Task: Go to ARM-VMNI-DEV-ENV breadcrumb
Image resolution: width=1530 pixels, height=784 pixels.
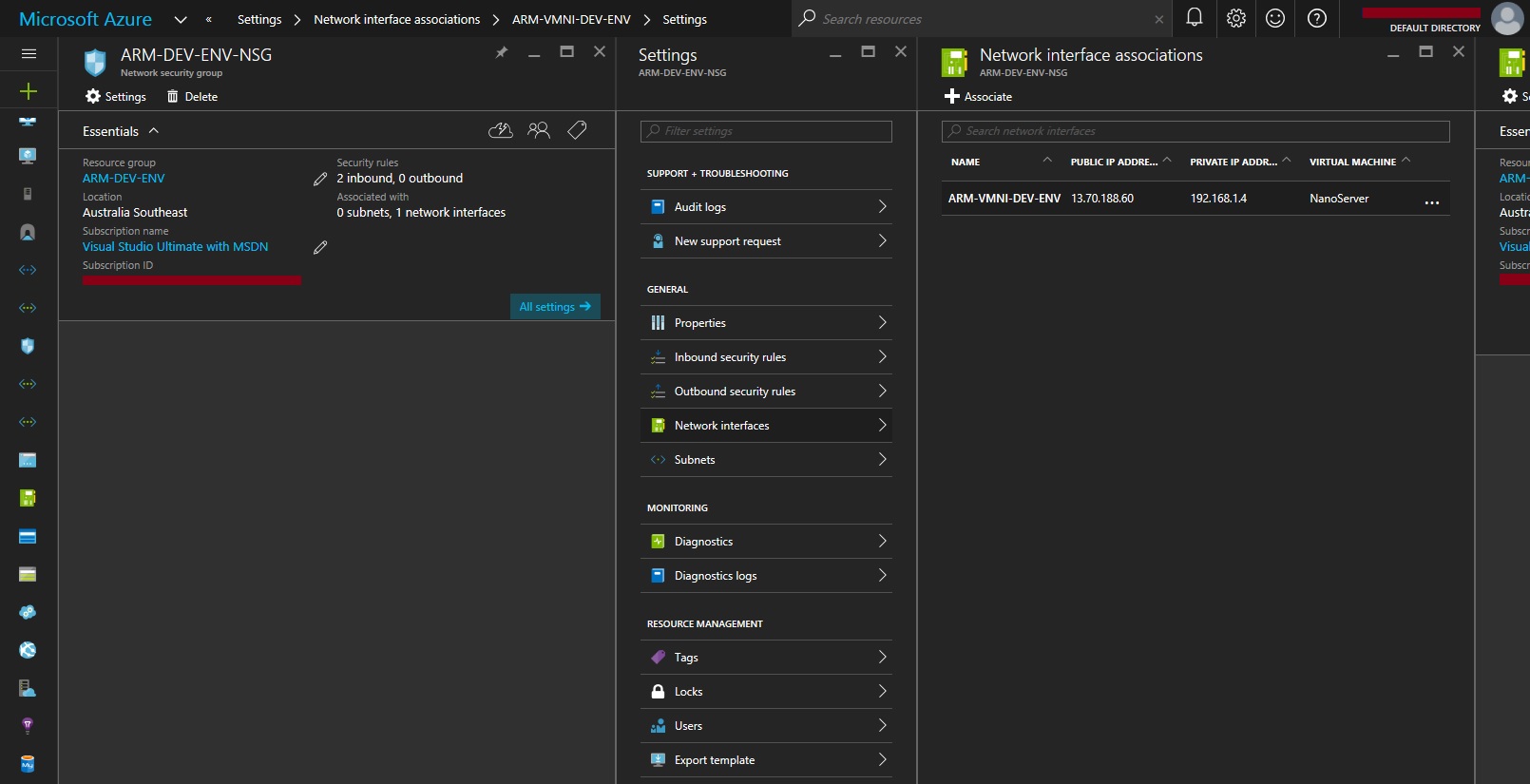Action: point(571,19)
